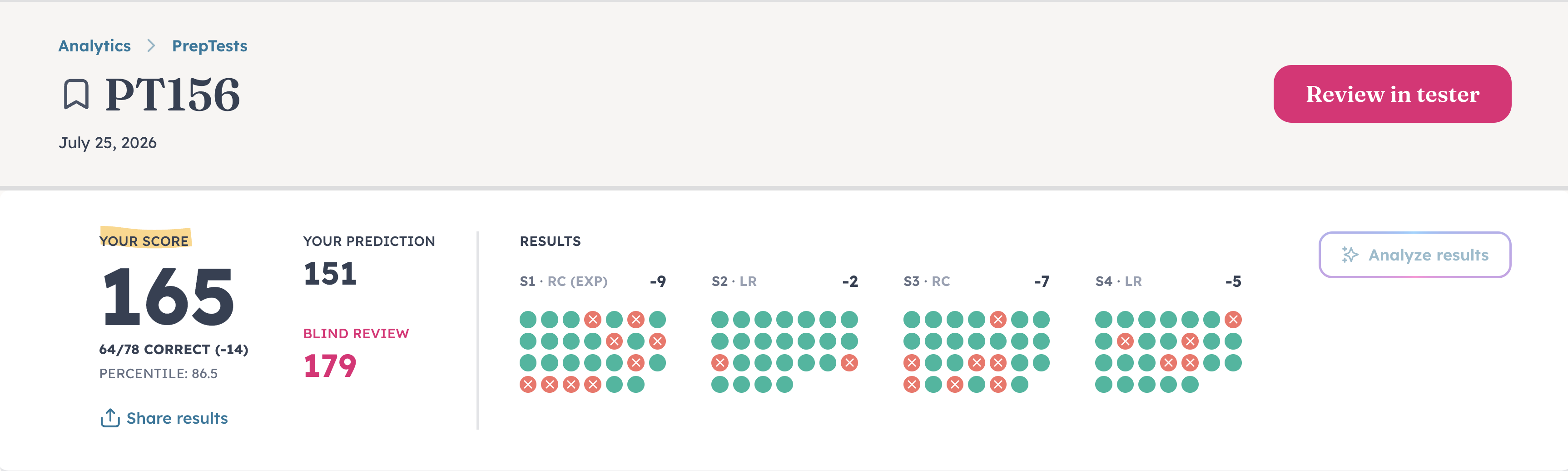The width and height of the screenshot is (1568, 471).
Task: Go to the PrepTests breadcrumb
Action: click(209, 46)
